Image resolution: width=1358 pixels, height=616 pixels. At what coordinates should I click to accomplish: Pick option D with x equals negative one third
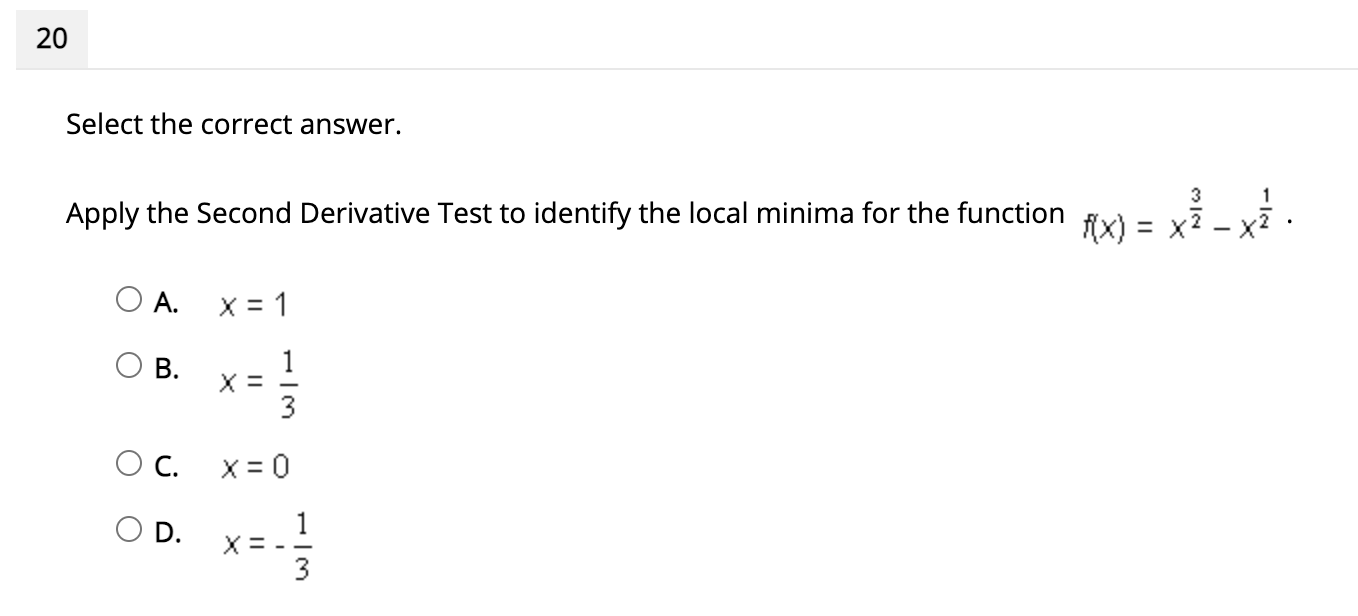(128, 527)
